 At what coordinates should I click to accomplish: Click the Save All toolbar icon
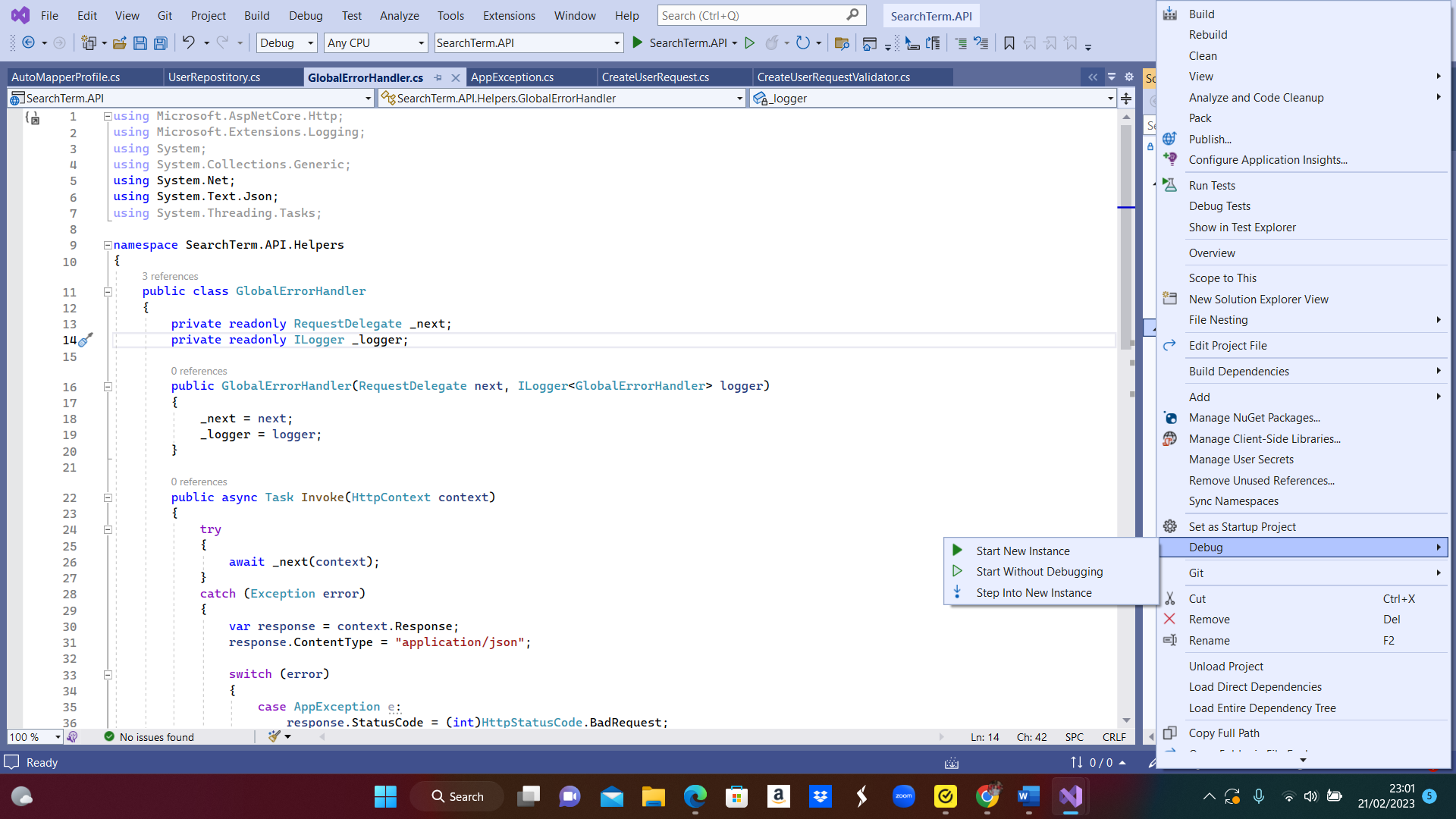(x=160, y=43)
